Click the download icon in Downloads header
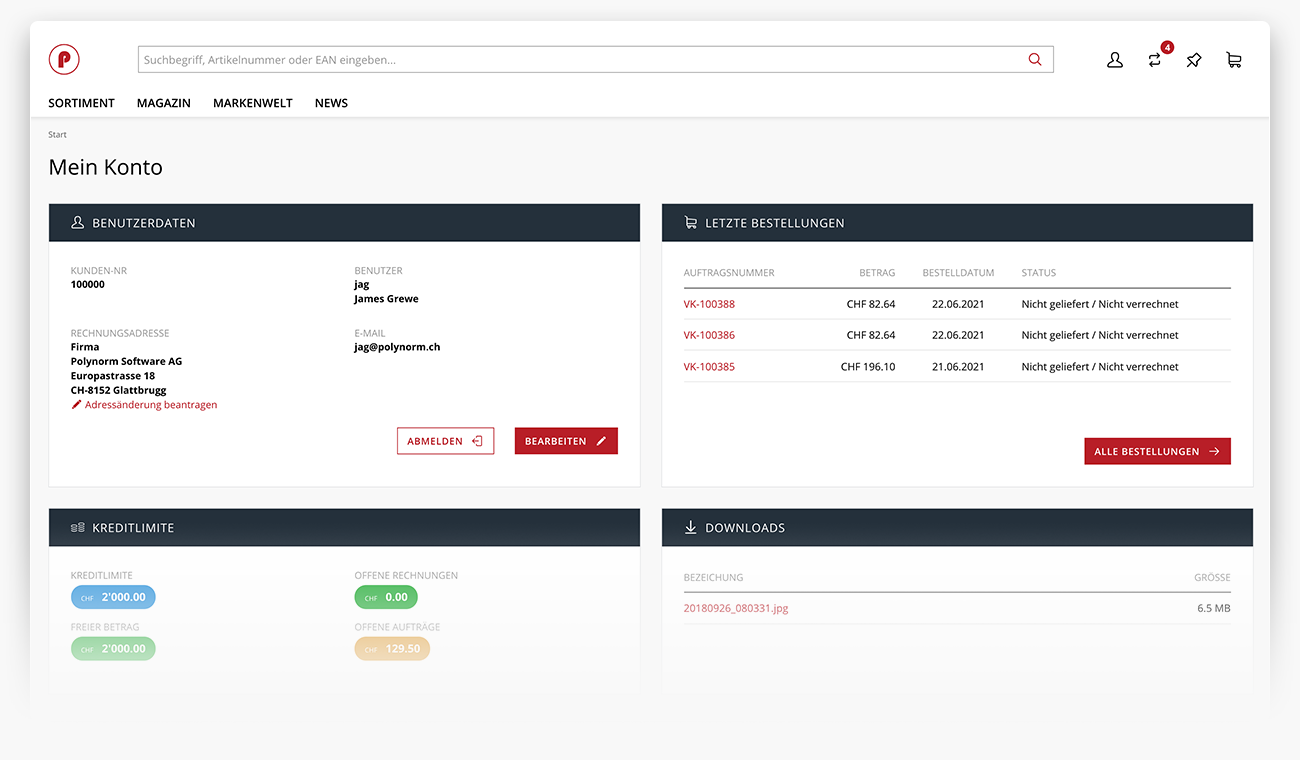This screenshot has height=760, width=1300. tap(690, 527)
